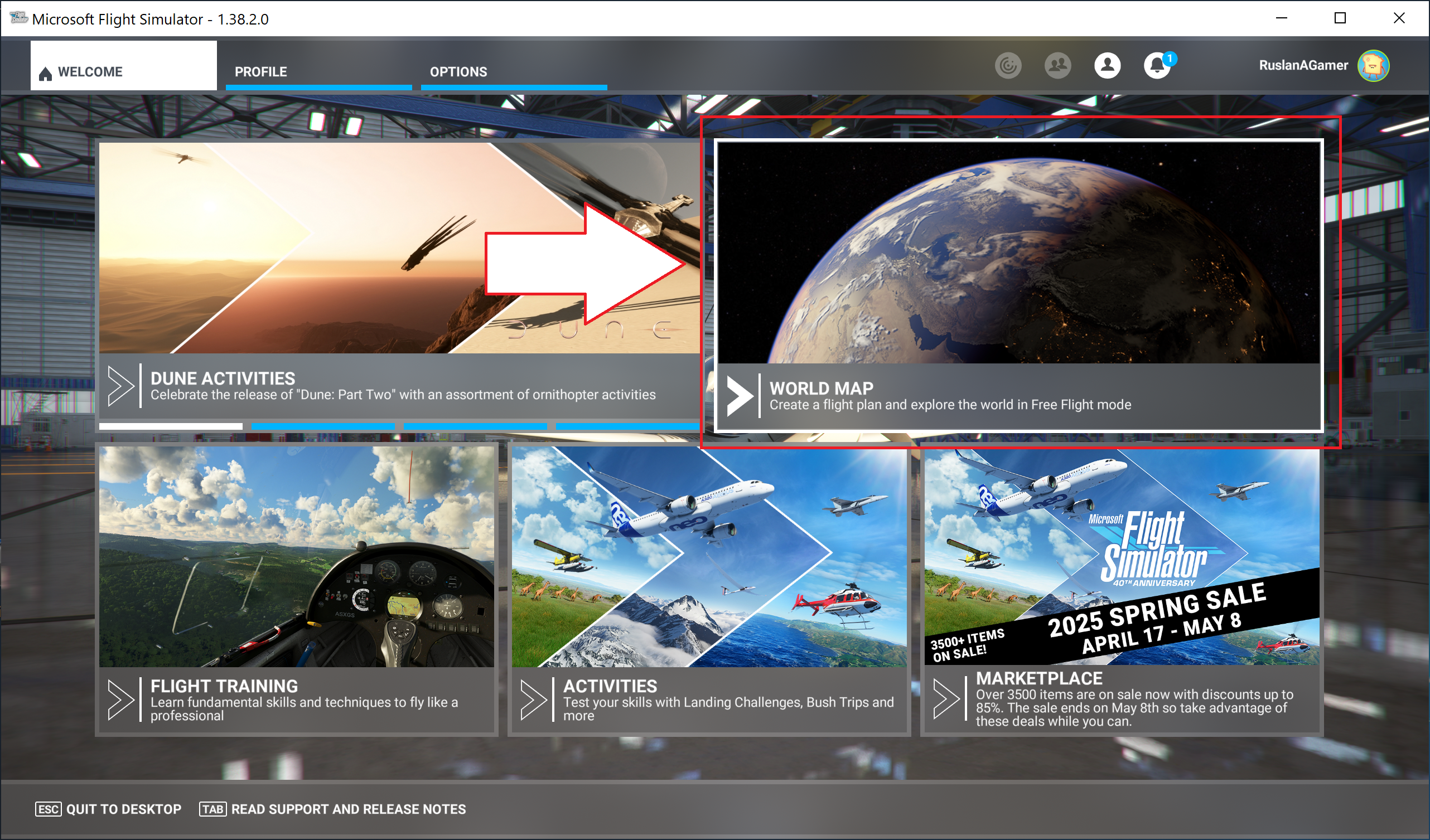Open the Flight Training glider image
This screenshot has height=840, width=1430.
click(x=296, y=556)
